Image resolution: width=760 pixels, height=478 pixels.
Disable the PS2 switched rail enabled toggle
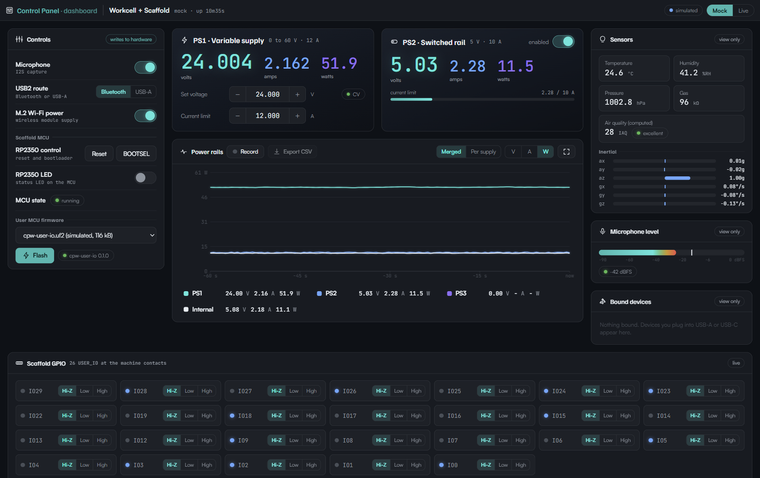tap(563, 42)
